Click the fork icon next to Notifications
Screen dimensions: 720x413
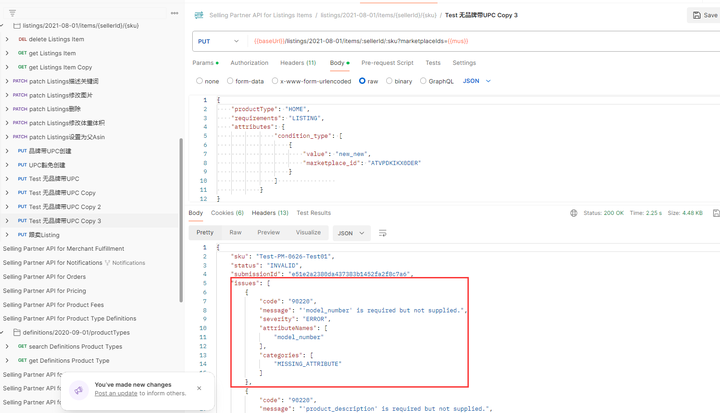[x=107, y=263]
